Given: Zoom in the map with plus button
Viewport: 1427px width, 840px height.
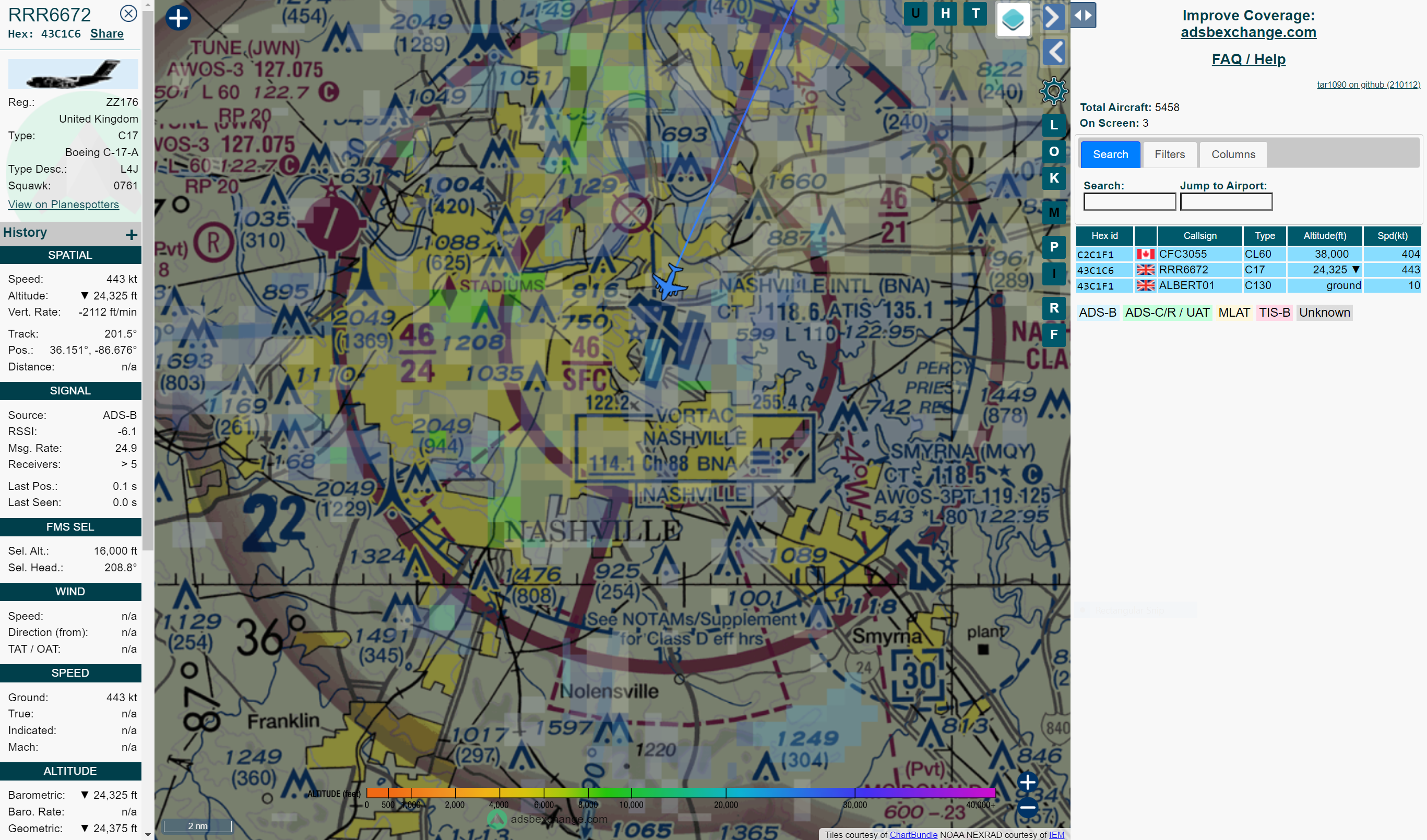Looking at the screenshot, I should click(1027, 782).
